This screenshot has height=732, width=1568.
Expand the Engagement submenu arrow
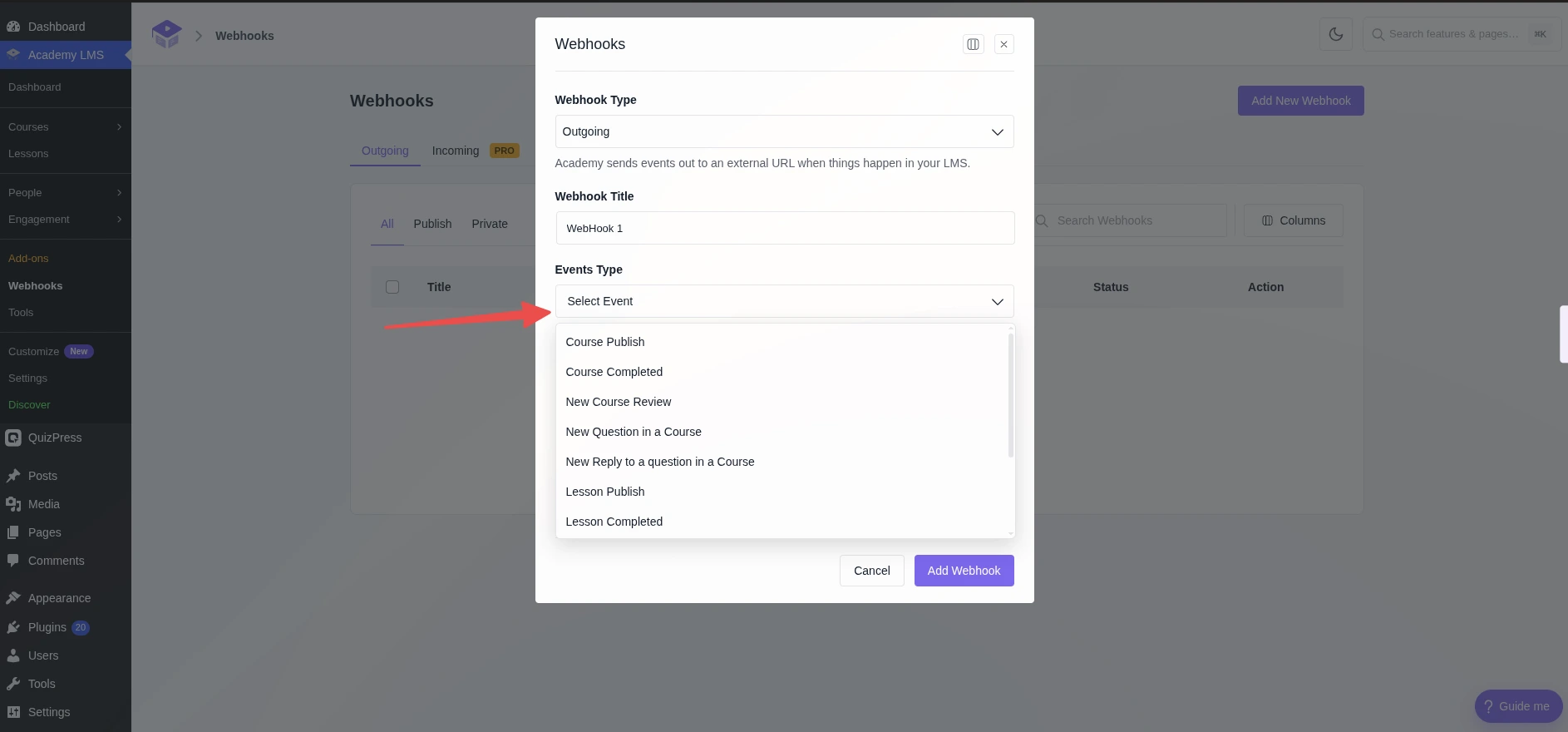click(x=120, y=220)
